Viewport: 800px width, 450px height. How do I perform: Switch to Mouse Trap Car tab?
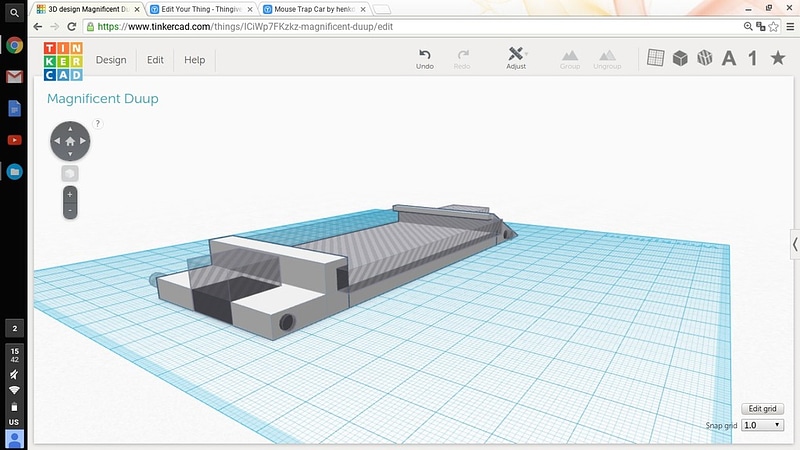(314, 9)
